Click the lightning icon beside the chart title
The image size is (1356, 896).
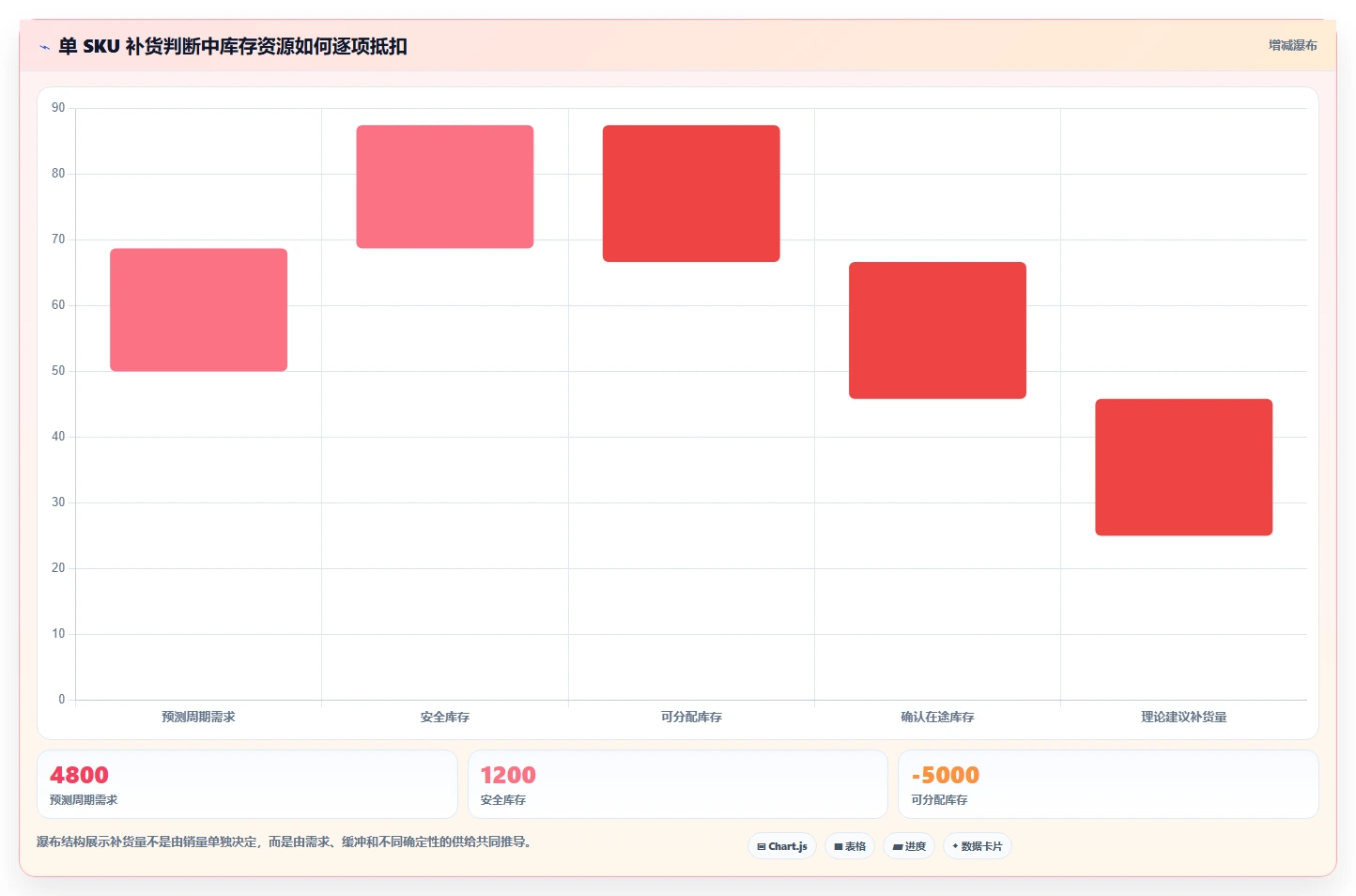[44, 47]
